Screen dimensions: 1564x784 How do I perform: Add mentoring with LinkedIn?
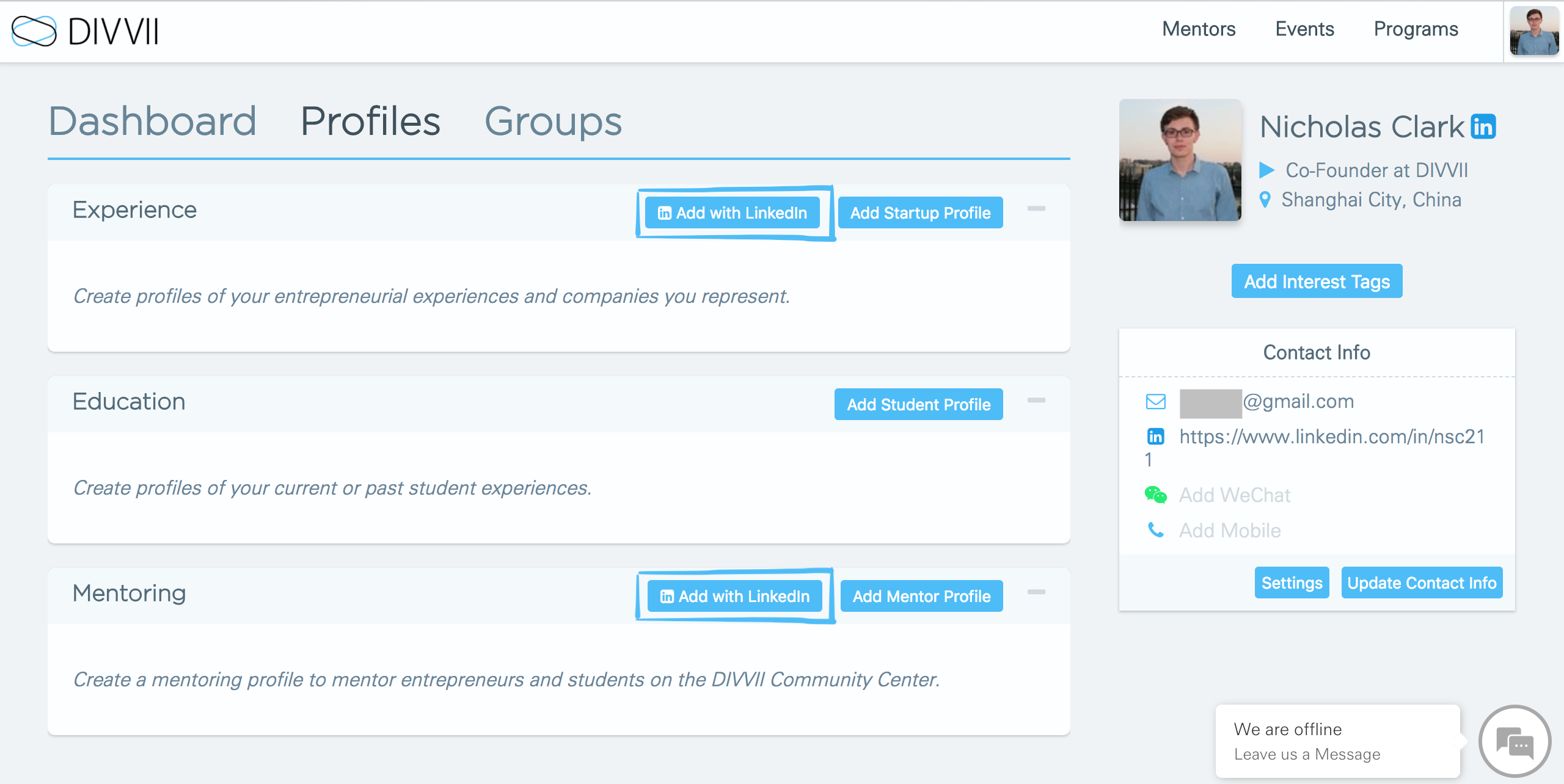734,597
